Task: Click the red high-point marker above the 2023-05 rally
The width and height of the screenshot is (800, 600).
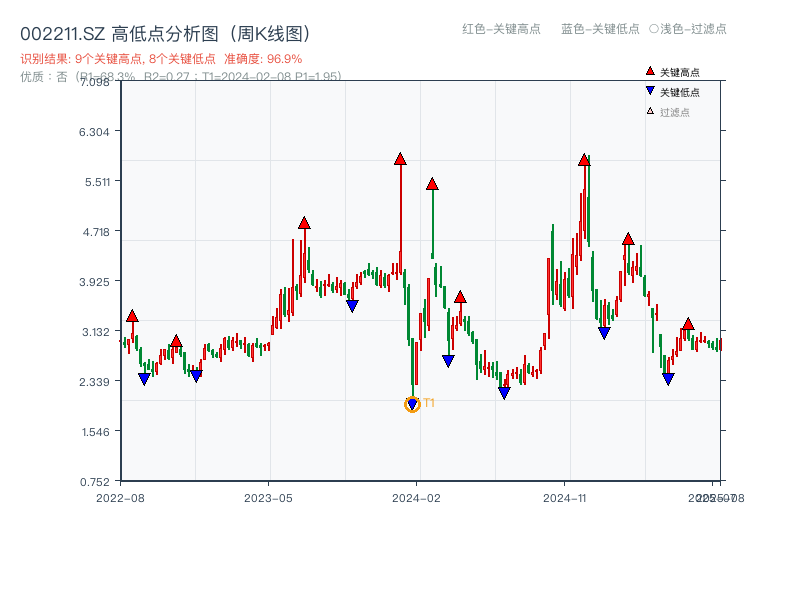Action: pyautogui.click(x=304, y=223)
